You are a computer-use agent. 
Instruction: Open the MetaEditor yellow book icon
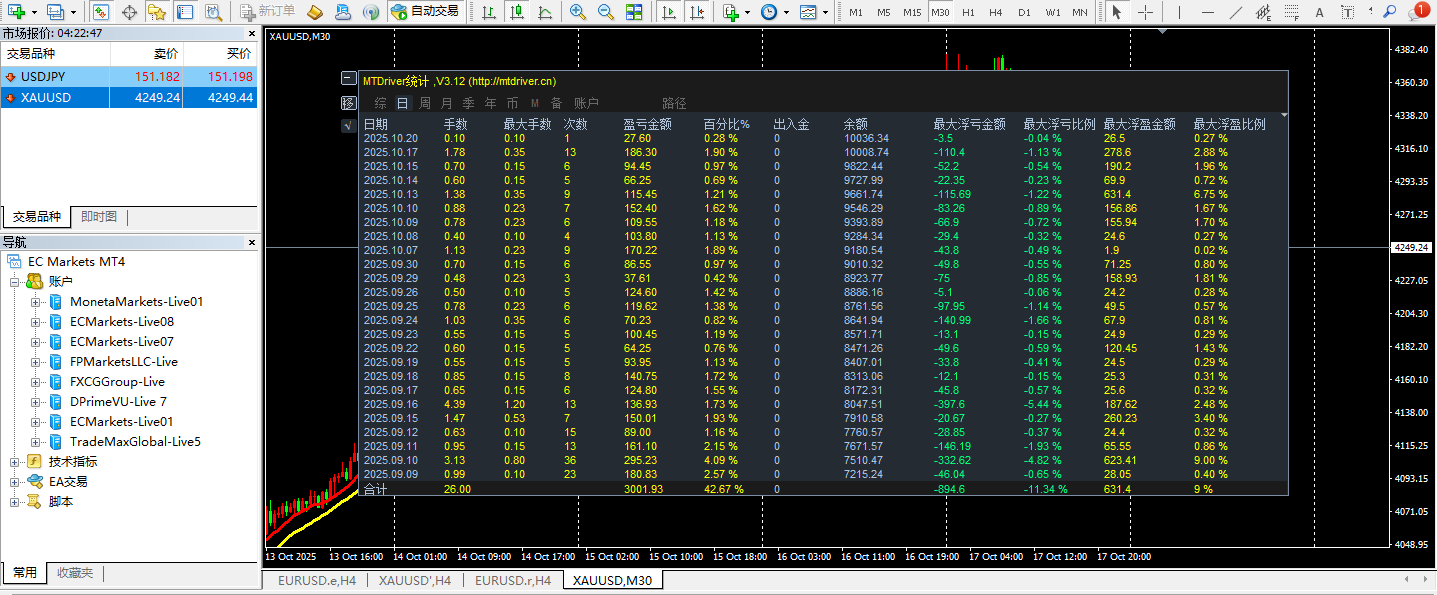point(315,12)
